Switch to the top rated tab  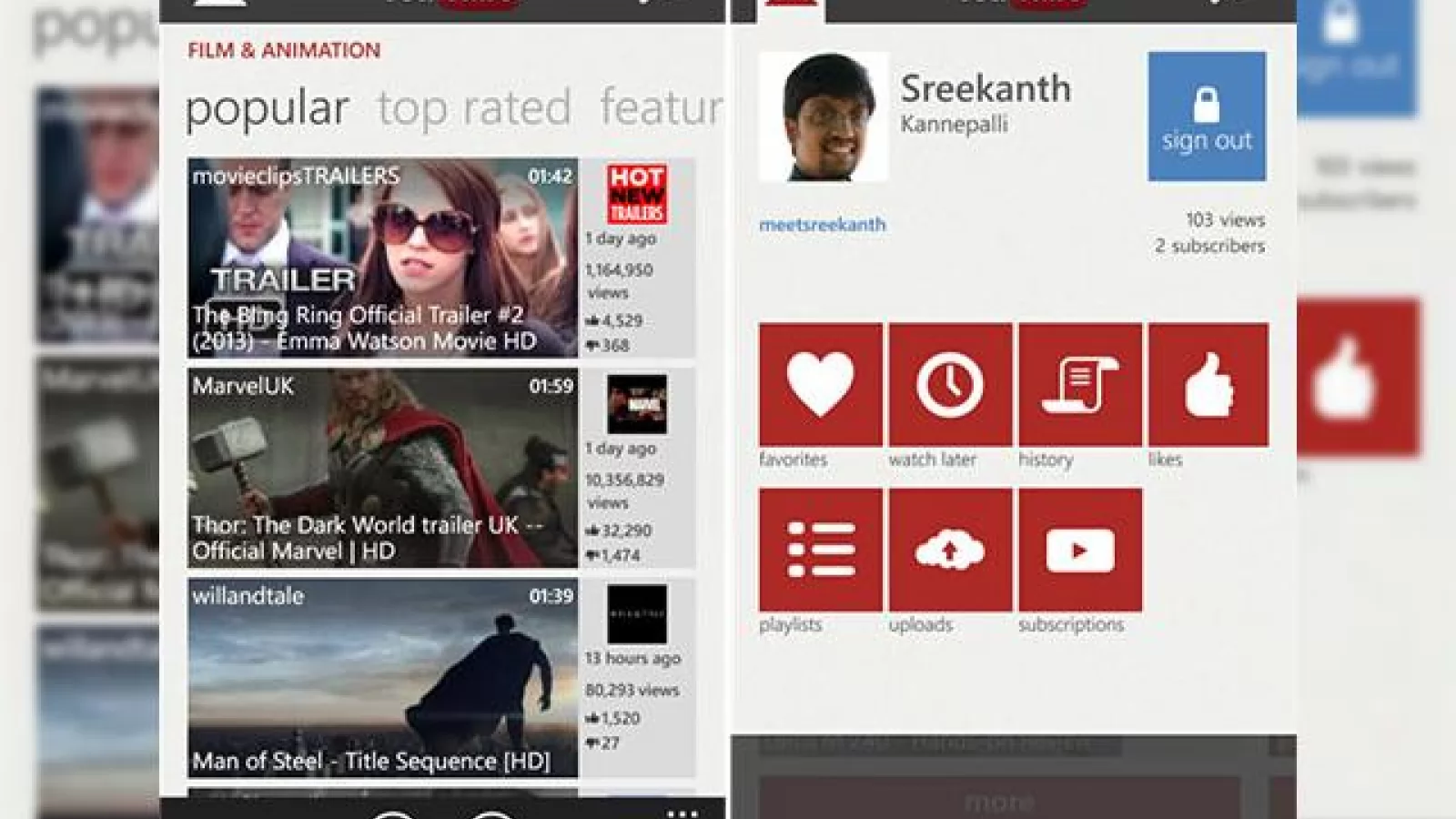tap(474, 108)
